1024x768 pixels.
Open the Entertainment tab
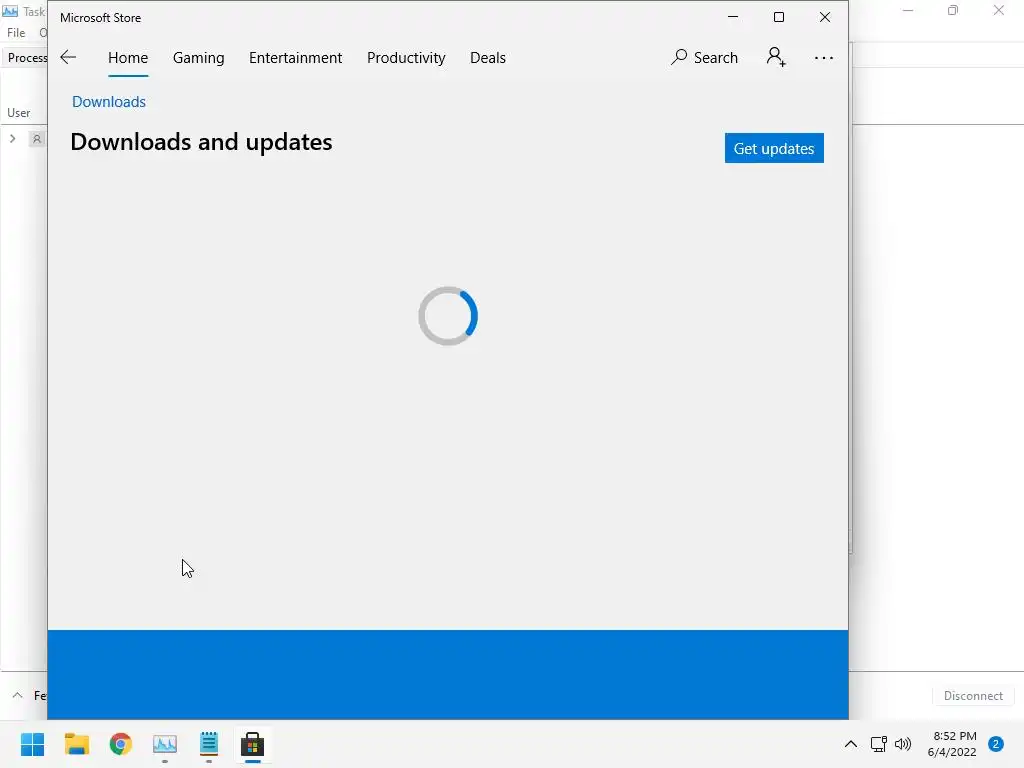pyautogui.click(x=295, y=57)
